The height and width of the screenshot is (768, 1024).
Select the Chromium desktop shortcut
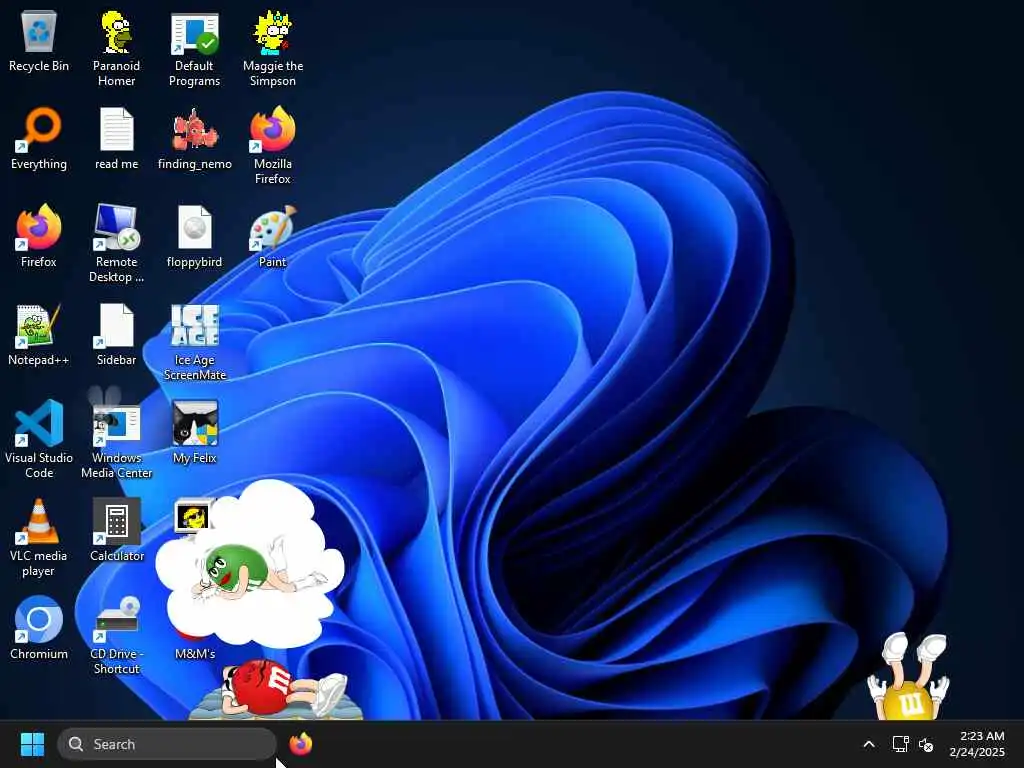coord(39,619)
